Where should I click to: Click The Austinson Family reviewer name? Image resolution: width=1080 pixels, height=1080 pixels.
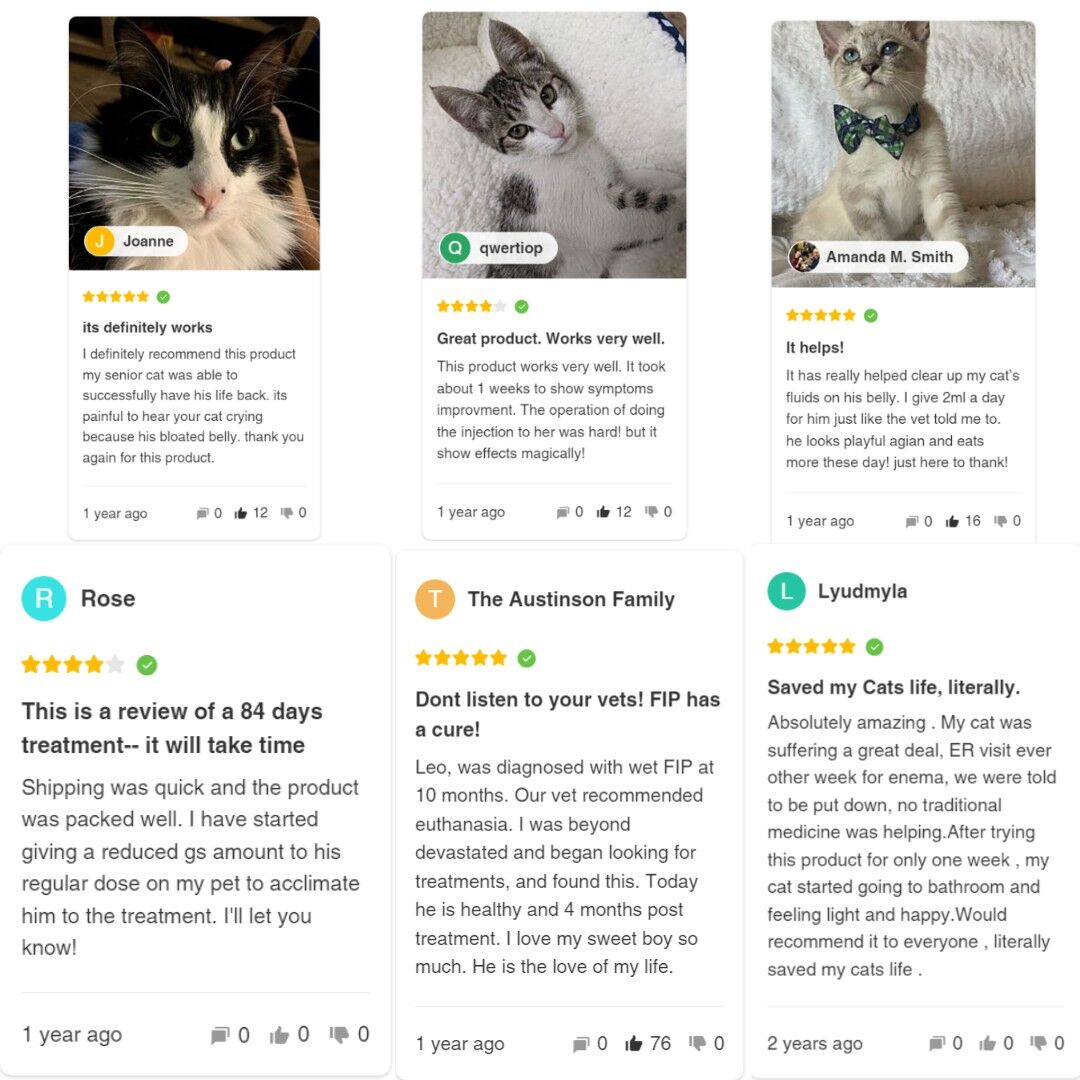[x=571, y=599]
